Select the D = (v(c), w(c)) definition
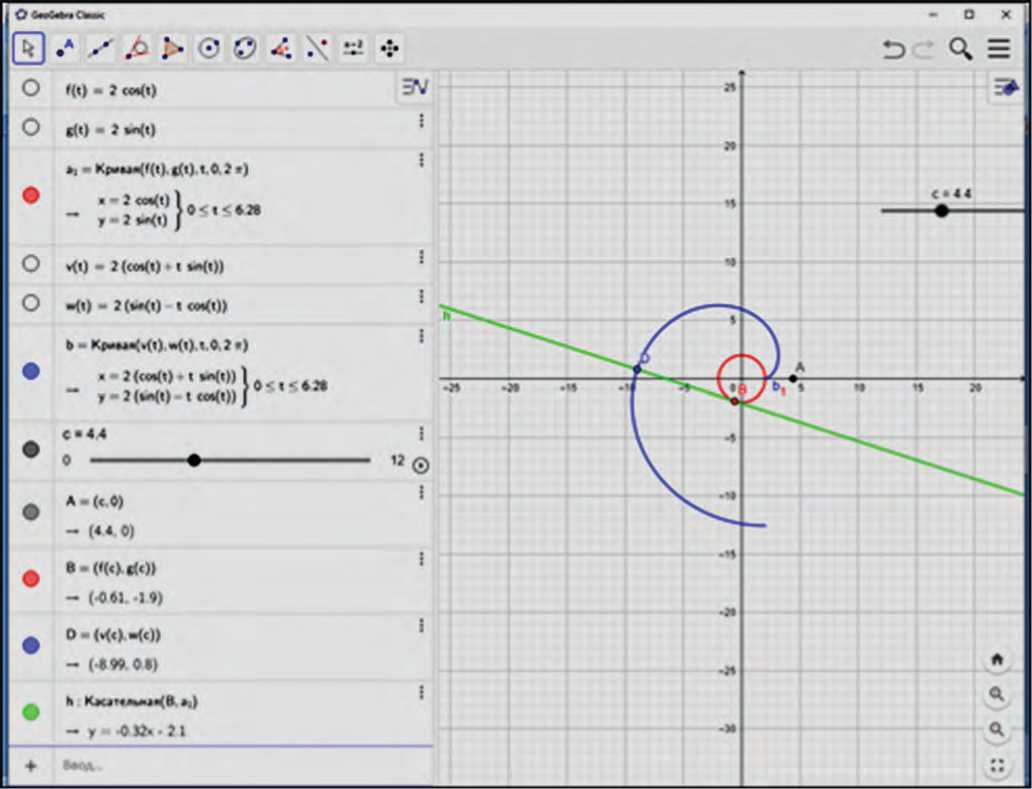This screenshot has width=1032, height=789. click(113, 636)
